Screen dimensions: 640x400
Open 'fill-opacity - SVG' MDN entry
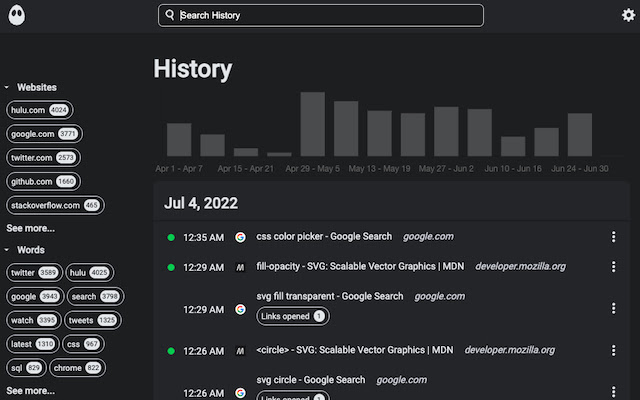tap(360, 267)
